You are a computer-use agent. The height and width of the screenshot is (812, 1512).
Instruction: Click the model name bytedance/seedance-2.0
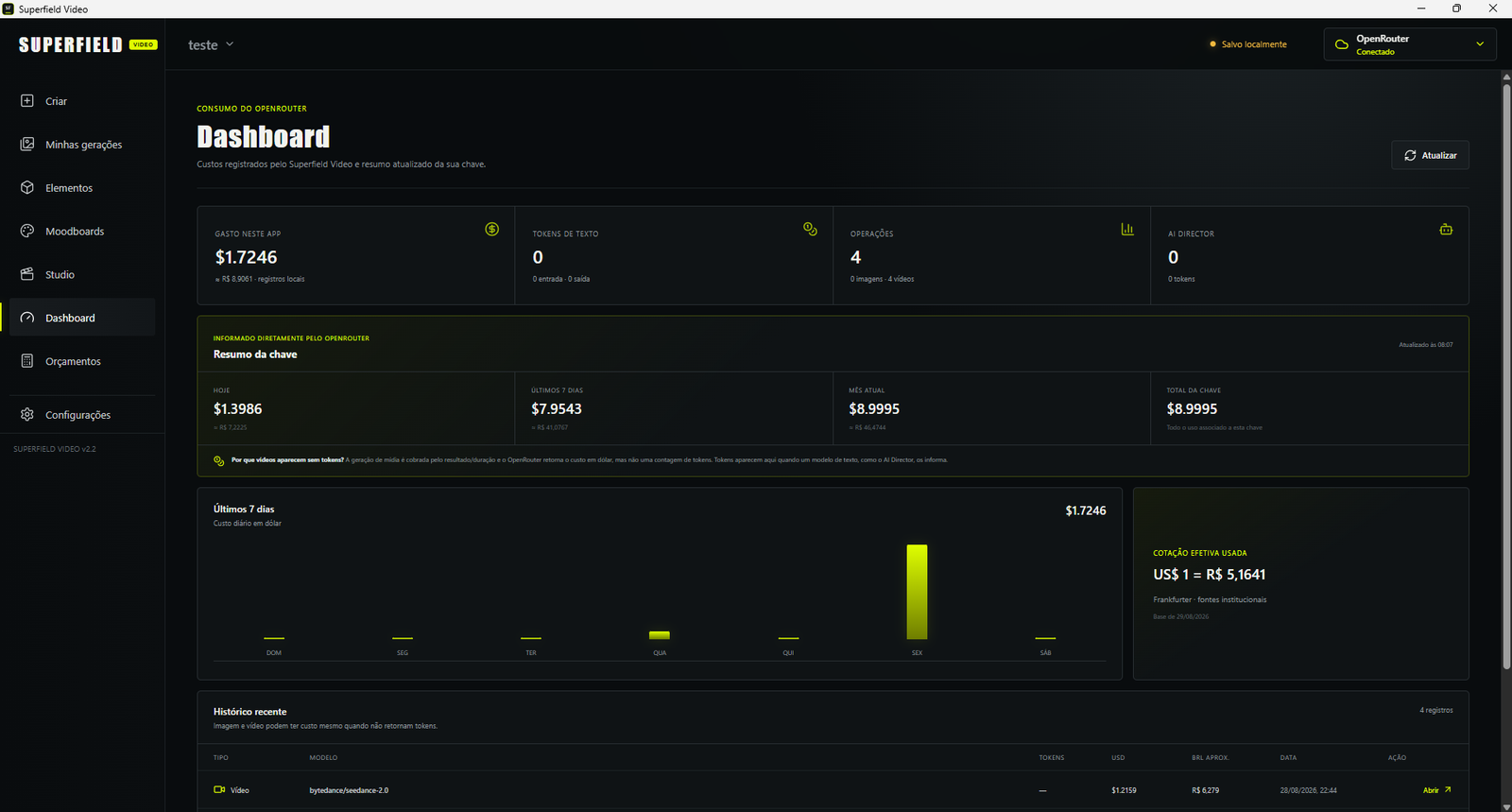click(x=349, y=790)
